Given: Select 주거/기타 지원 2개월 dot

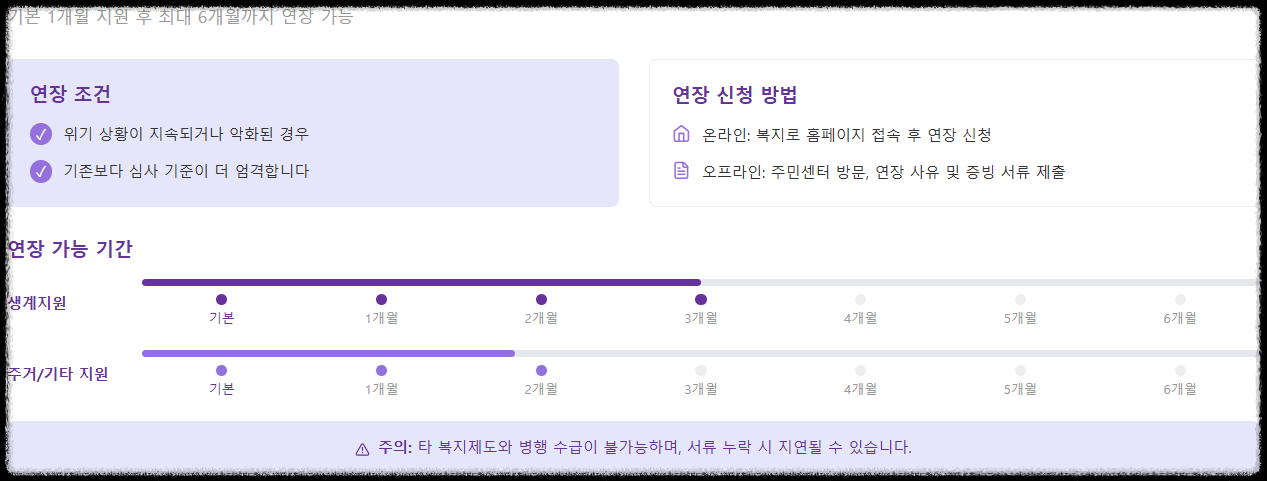Looking at the screenshot, I should click(542, 370).
